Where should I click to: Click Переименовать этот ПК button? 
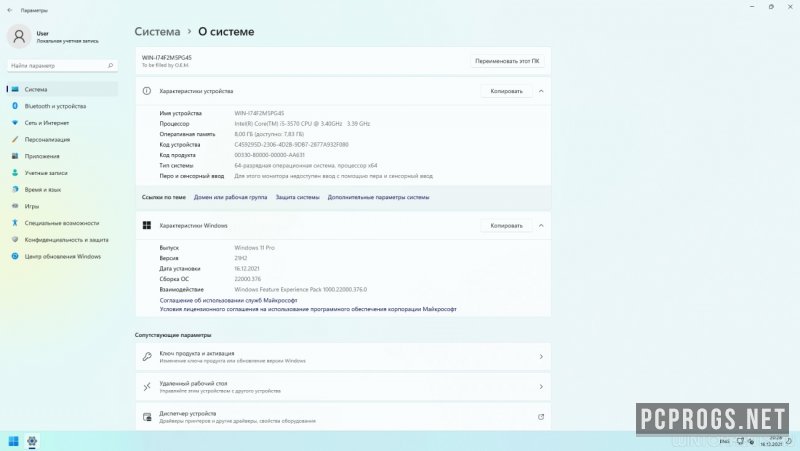pyautogui.click(x=507, y=61)
